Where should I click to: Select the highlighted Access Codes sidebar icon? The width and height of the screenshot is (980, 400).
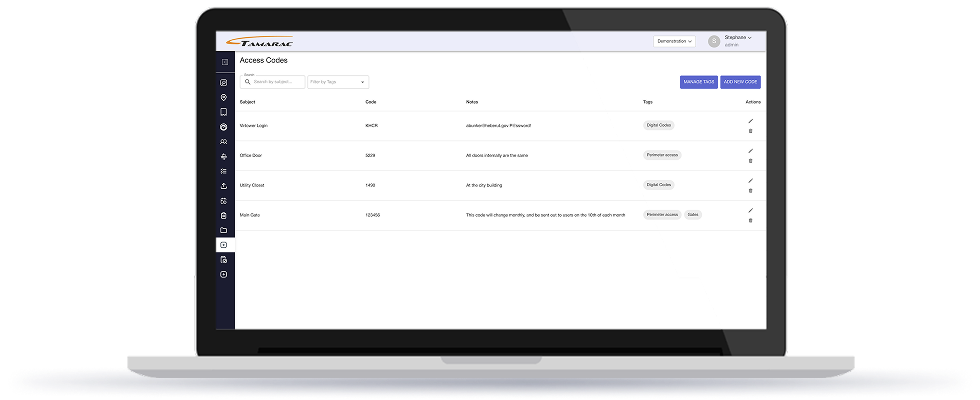click(x=224, y=245)
